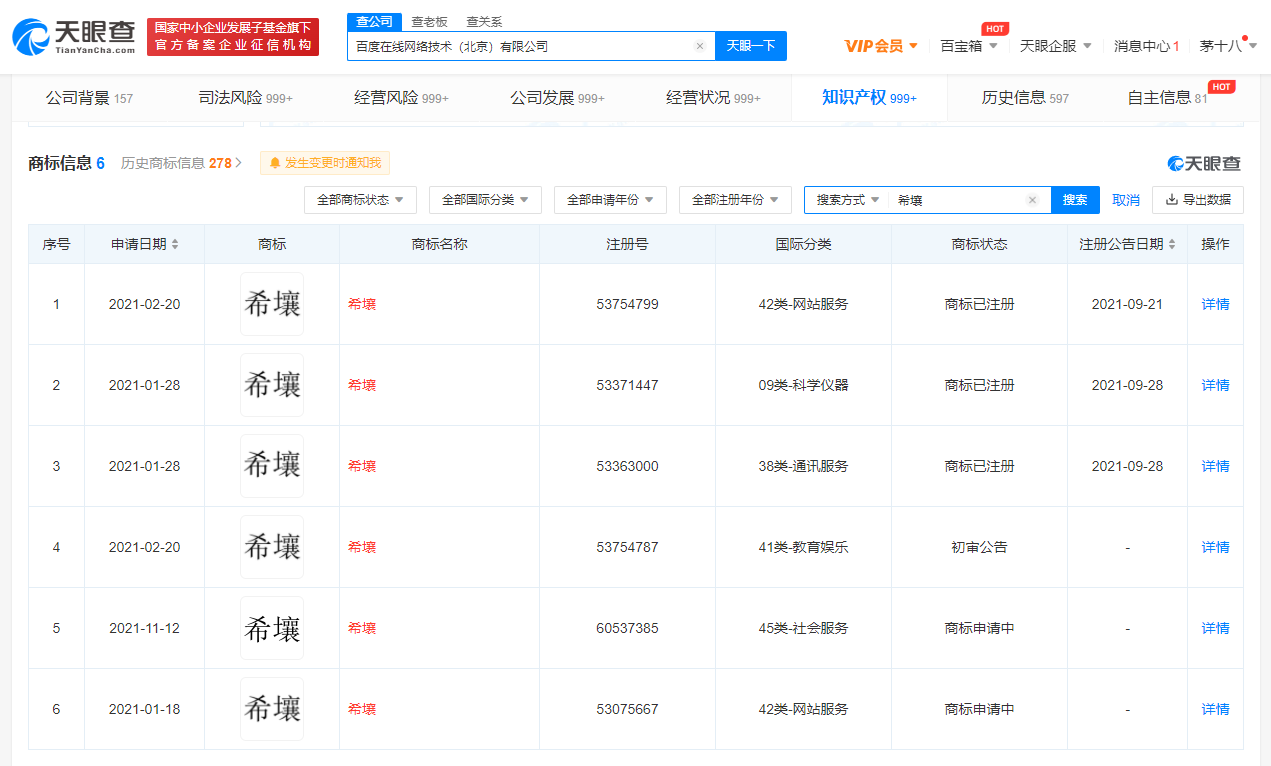This screenshot has height=766, width=1271.
Task: Open 全部注册年份 dropdown
Action: tap(735, 200)
